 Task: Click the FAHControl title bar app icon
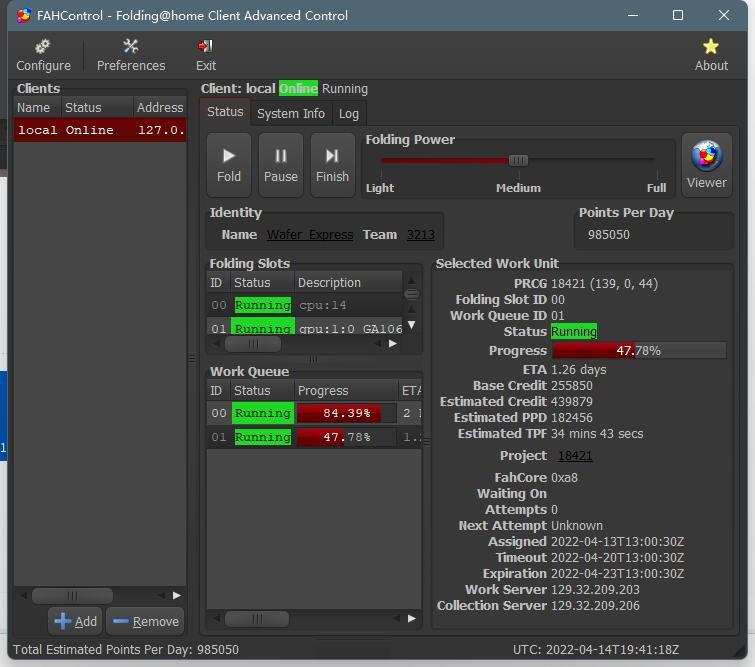click(24, 15)
